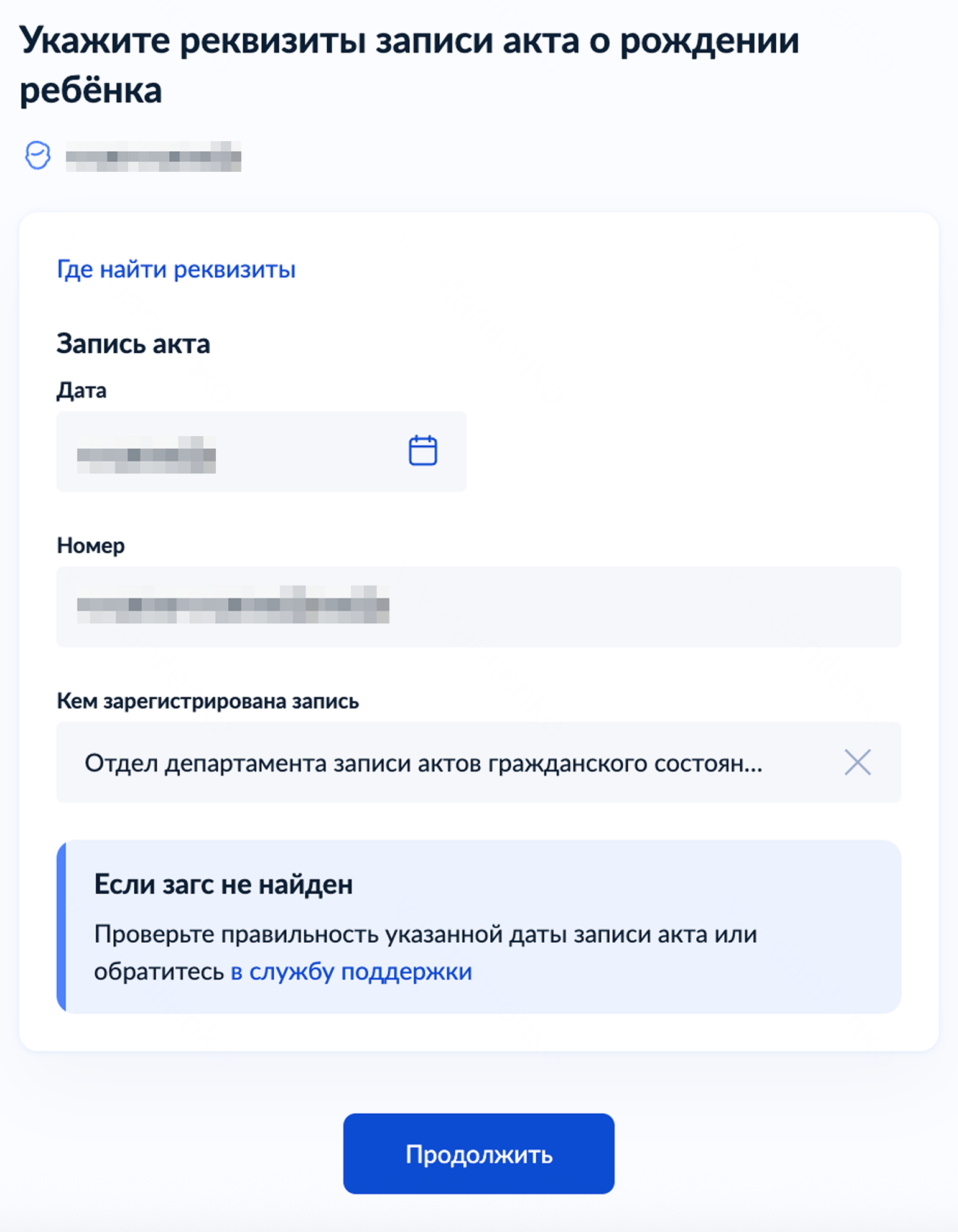The width and height of the screenshot is (958, 1232).
Task: Click the blurred act number value
Action: tap(233, 605)
